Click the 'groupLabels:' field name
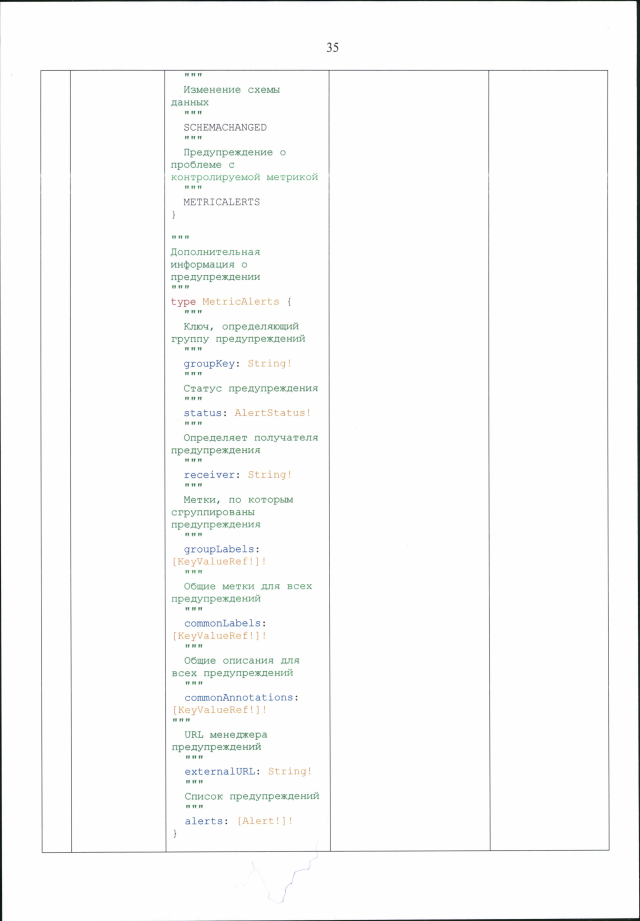The width and height of the screenshot is (640, 921). click(221, 549)
